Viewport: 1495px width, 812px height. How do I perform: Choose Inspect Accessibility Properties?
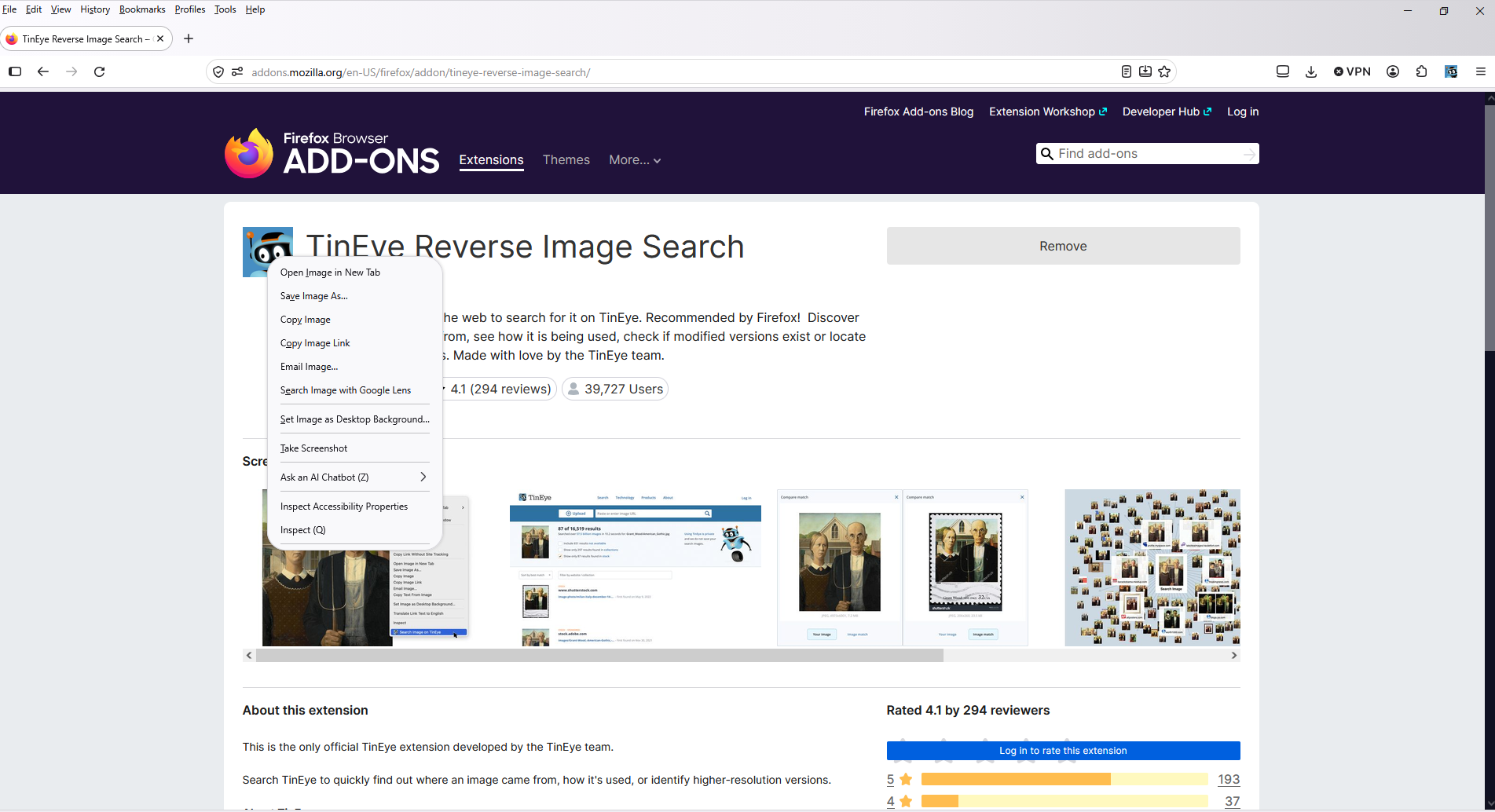pos(355,507)
